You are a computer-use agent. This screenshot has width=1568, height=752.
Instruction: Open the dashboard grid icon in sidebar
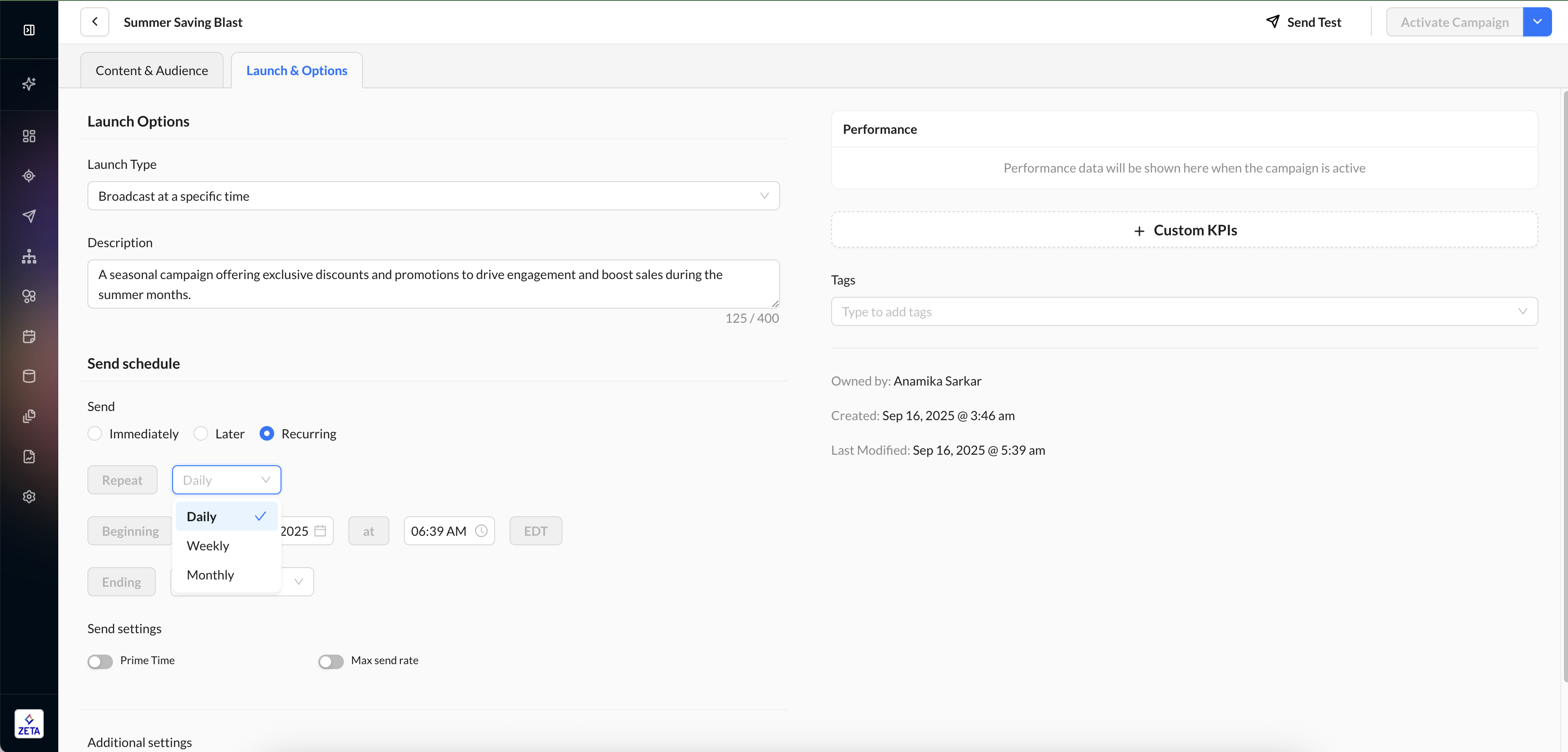coord(29,136)
